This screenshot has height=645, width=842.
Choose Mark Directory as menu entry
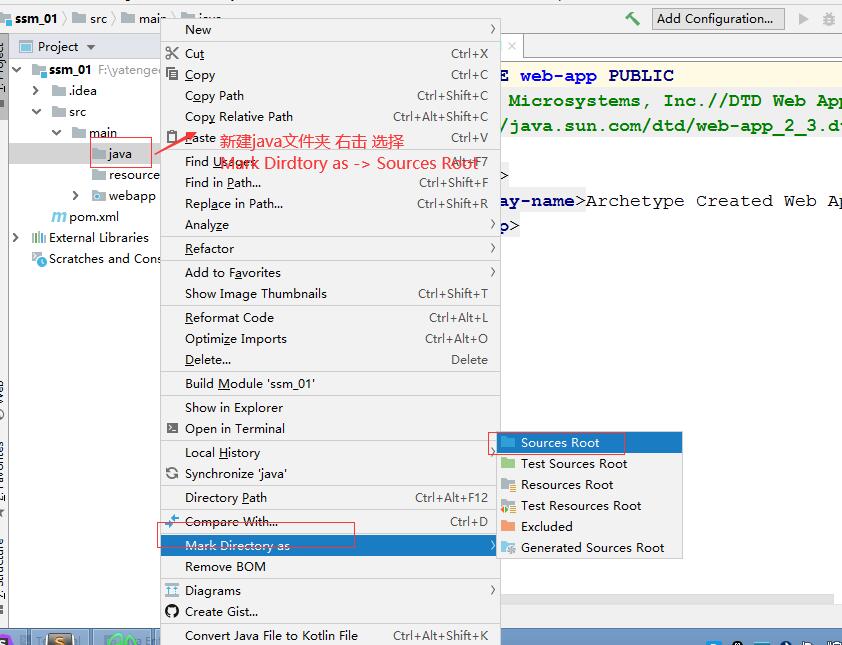(x=237, y=546)
